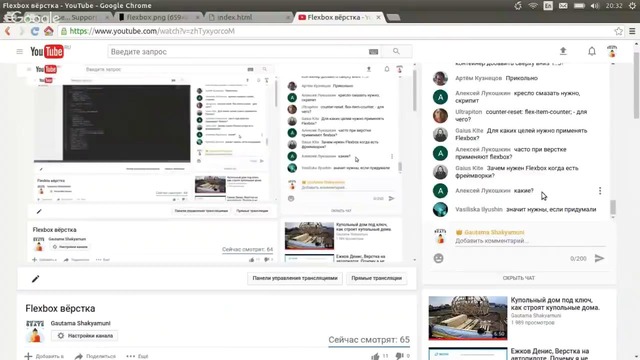Click Настройки канала button
This screenshot has width=640, height=360.
pos(85,336)
